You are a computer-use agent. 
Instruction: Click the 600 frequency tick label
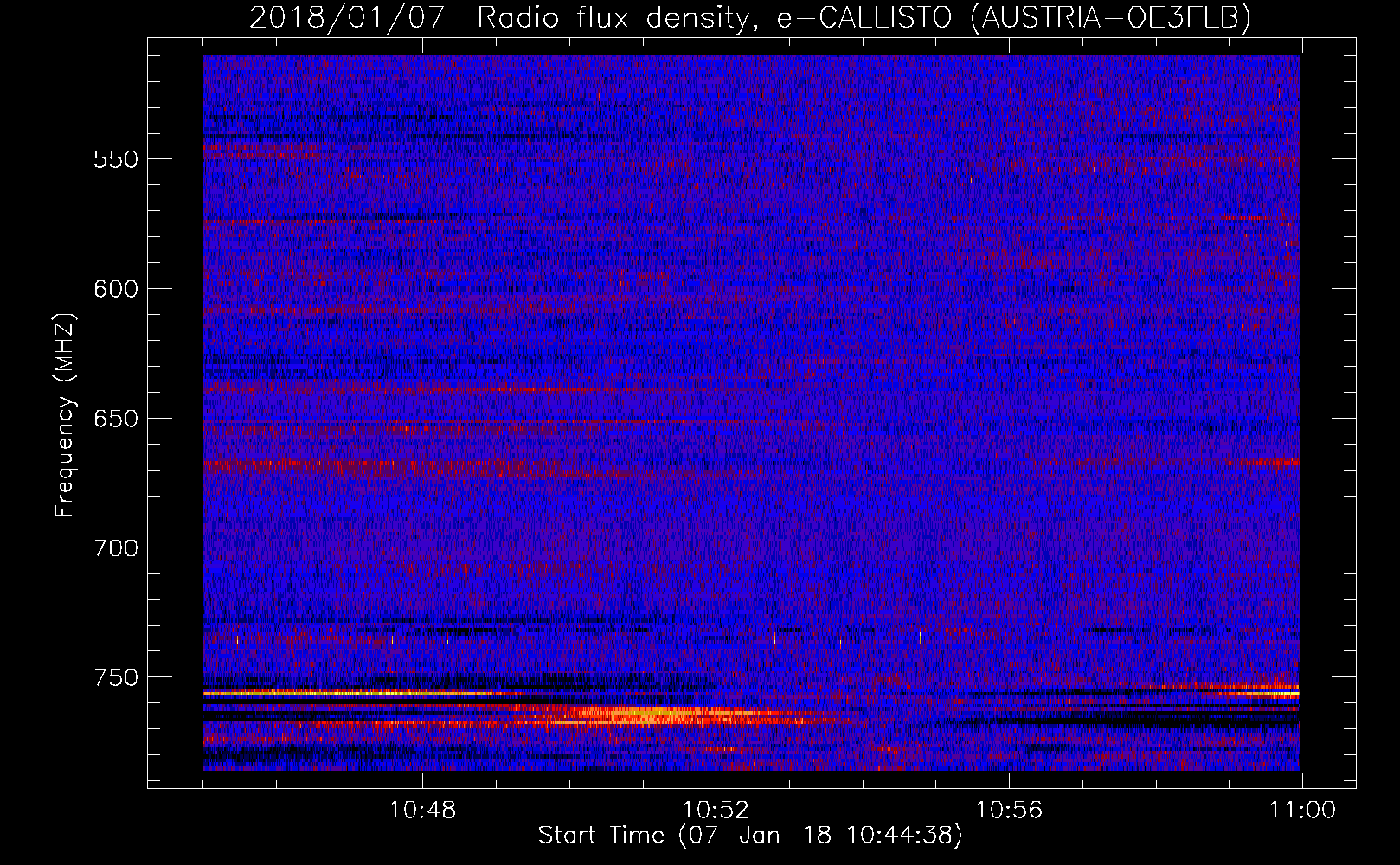pos(116,289)
